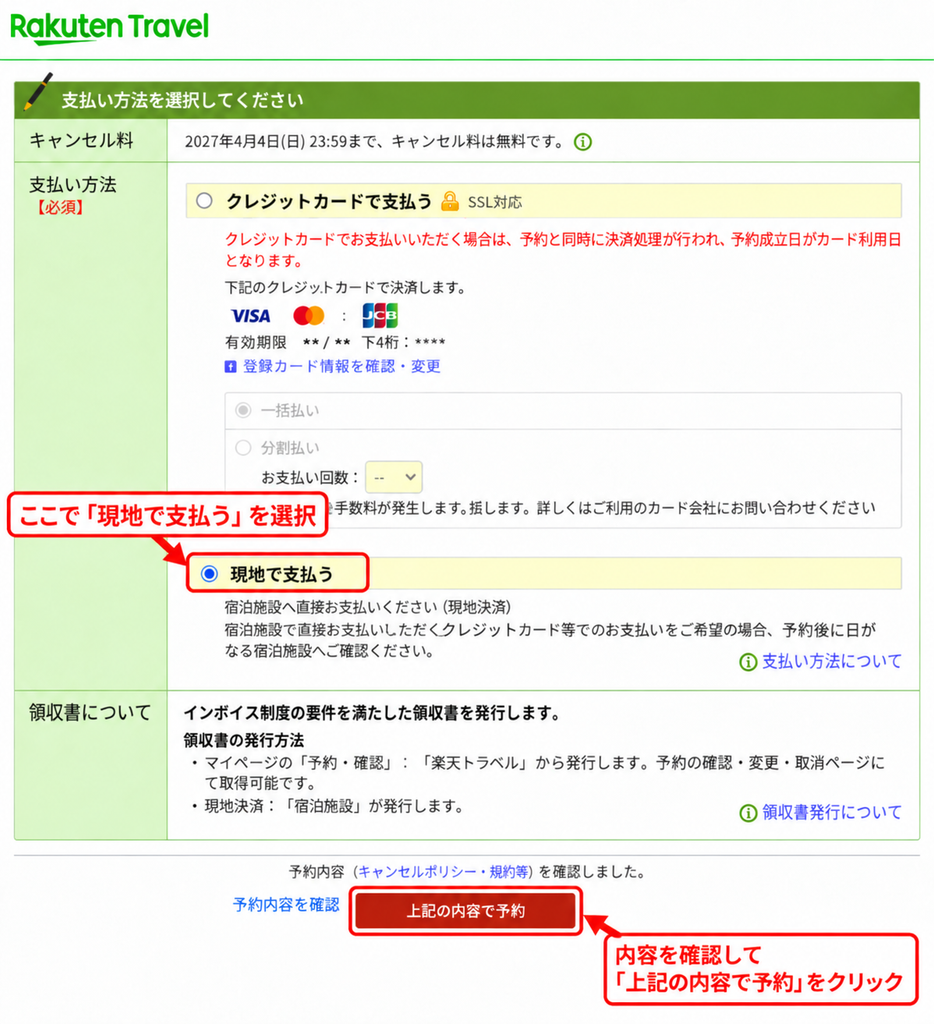934x1024 pixels.
Task: Open the キャンセルポリシー・規約等 link
Action: [443, 872]
